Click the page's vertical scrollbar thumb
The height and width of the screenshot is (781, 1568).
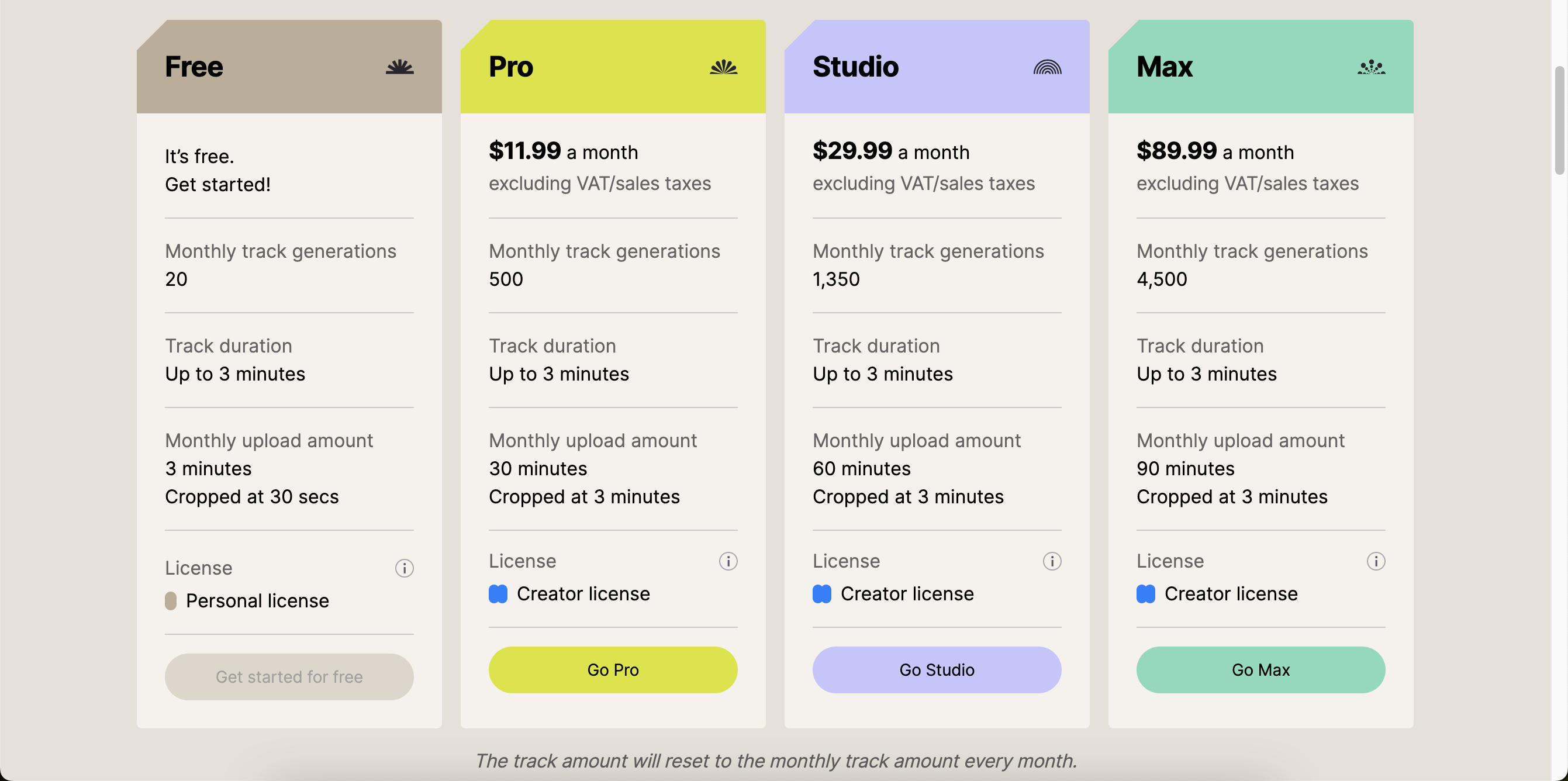(x=1559, y=120)
